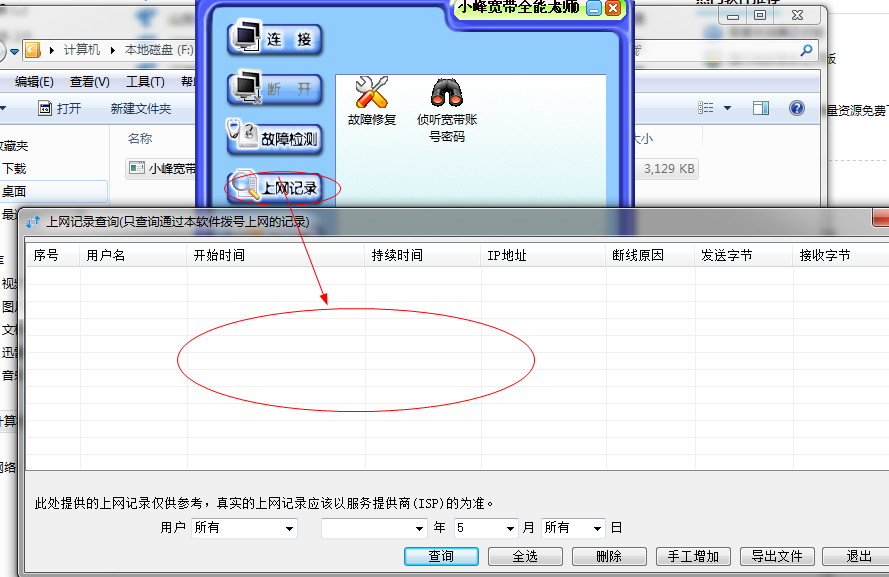Expand the year selection dropdown
The height and width of the screenshot is (577, 889).
click(373, 528)
